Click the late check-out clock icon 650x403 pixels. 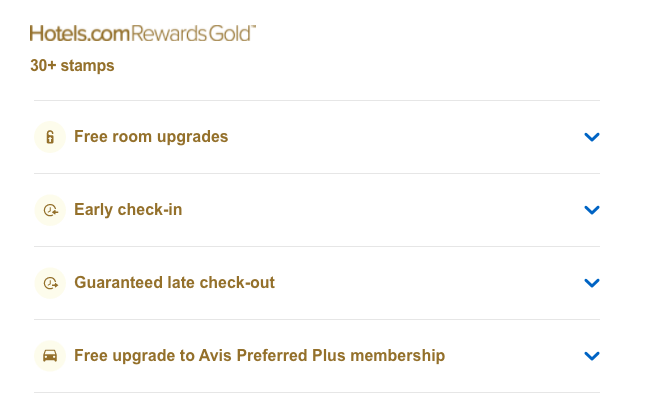click(x=50, y=283)
